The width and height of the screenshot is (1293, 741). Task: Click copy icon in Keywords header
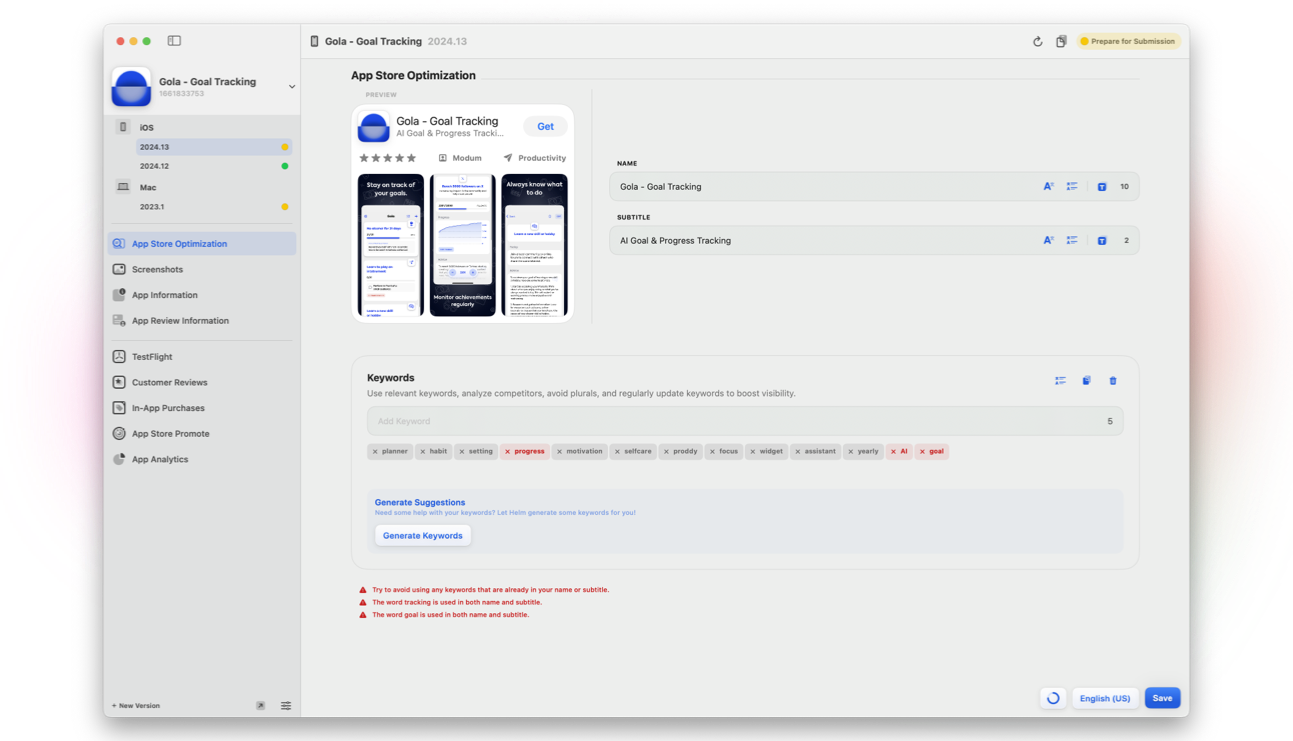pyautogui.click(x=1086, y=381)
